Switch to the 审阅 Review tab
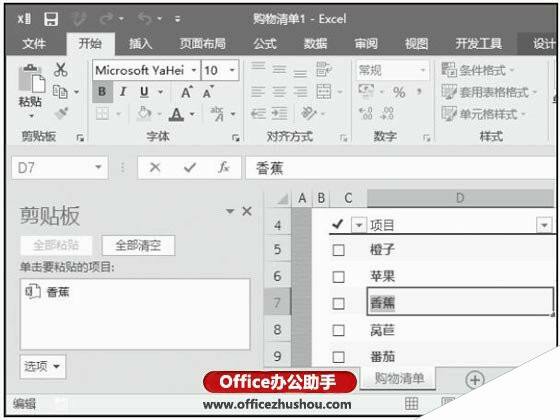 point(366,44)
